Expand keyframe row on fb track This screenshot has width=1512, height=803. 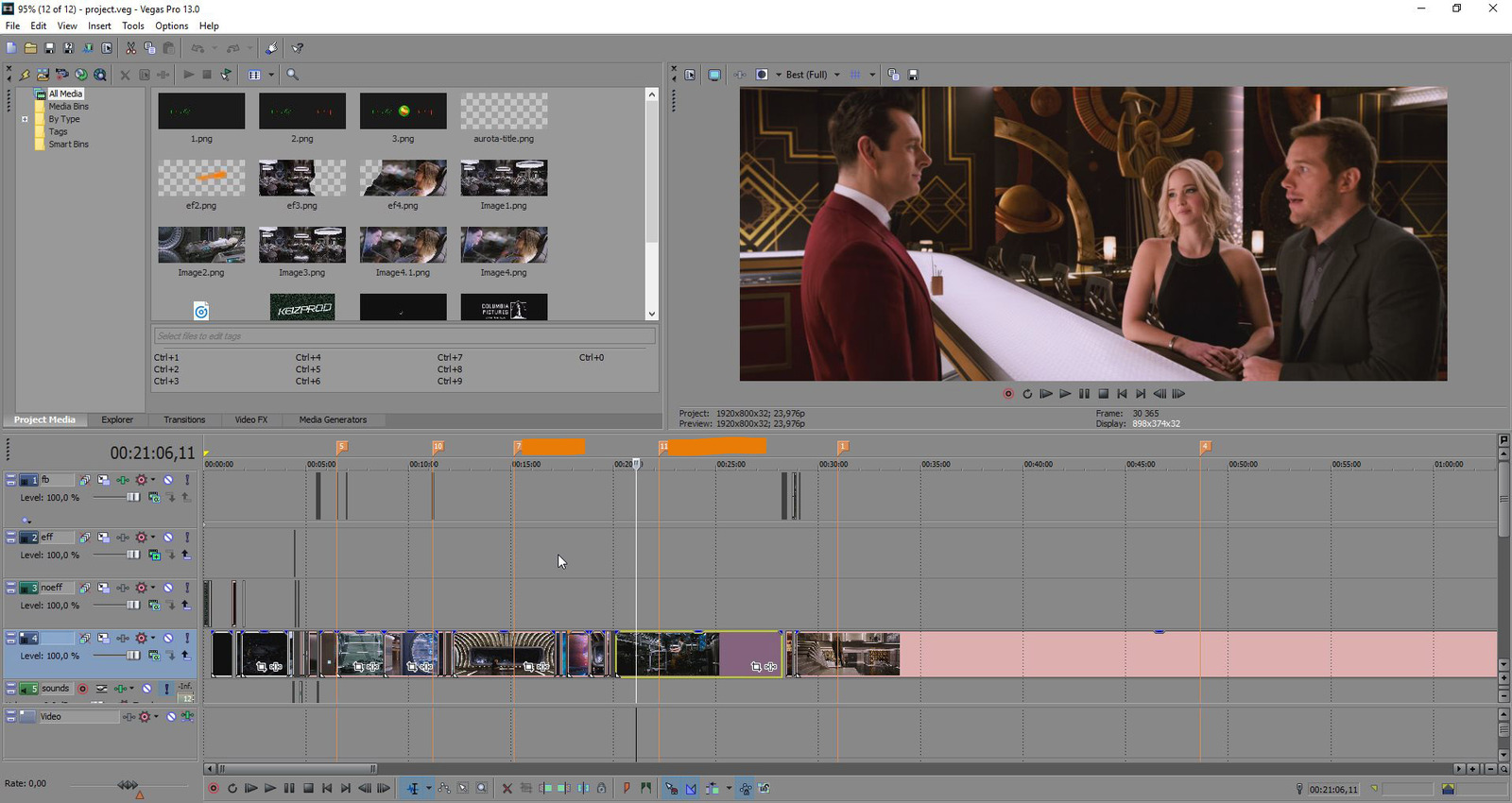pos(26,521)
